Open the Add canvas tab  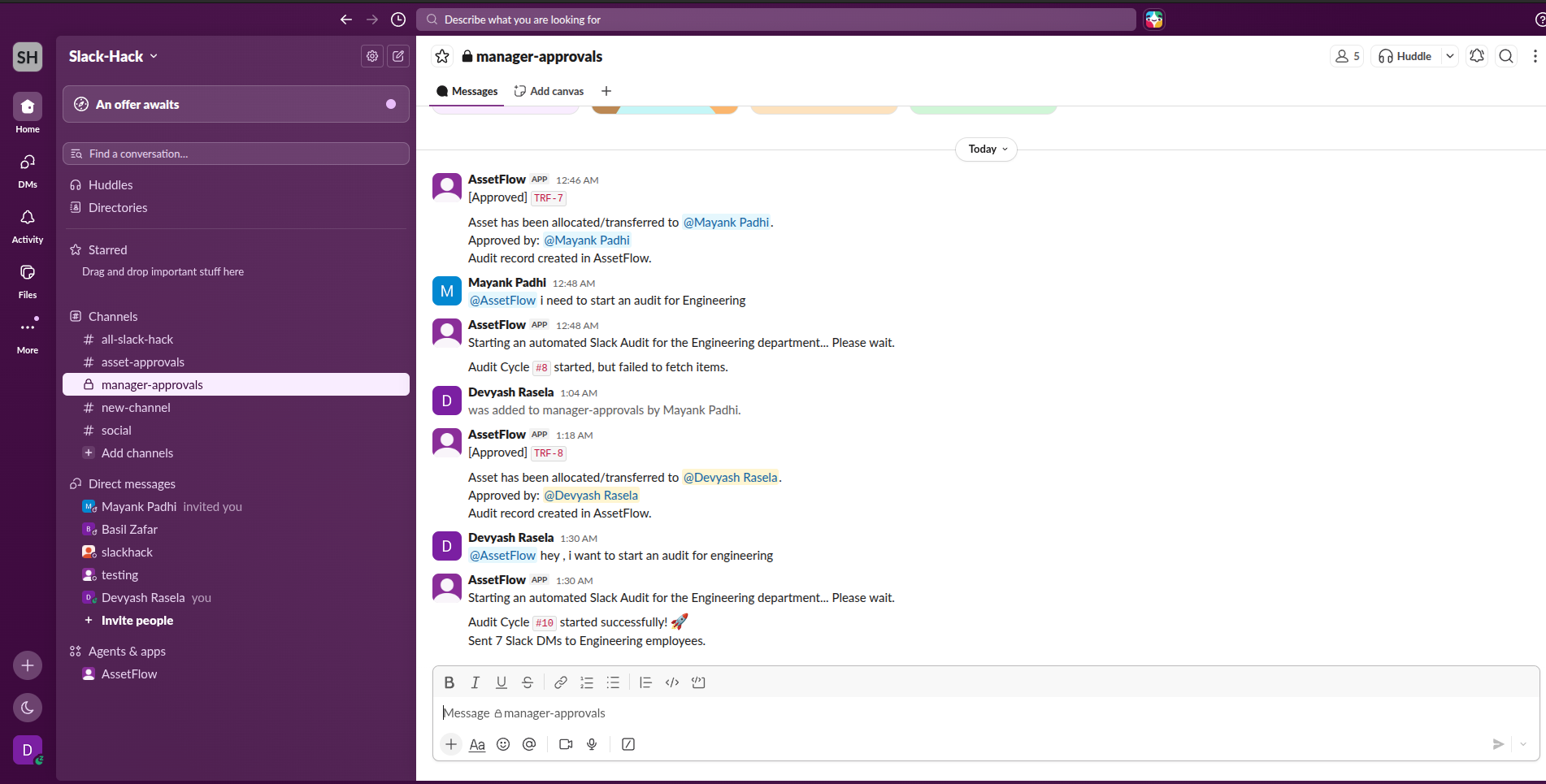[x=549, y=91]
